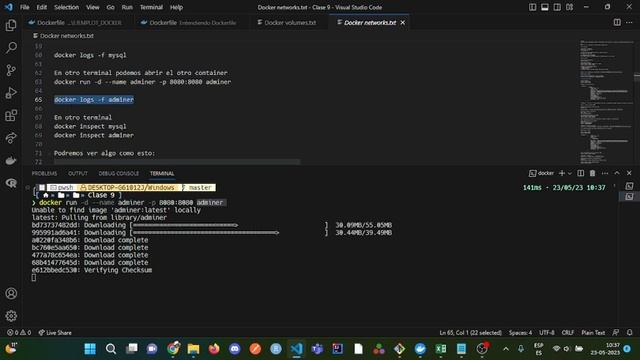640x360 pixels.
Task: Switch to the OUTPUT panel tab
Action: [x=78, y=173]
